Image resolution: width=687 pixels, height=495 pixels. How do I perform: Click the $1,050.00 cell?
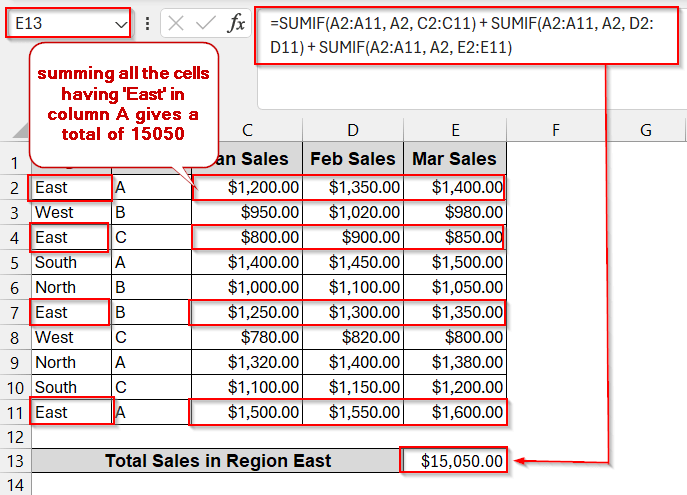[x=455, y=287]
